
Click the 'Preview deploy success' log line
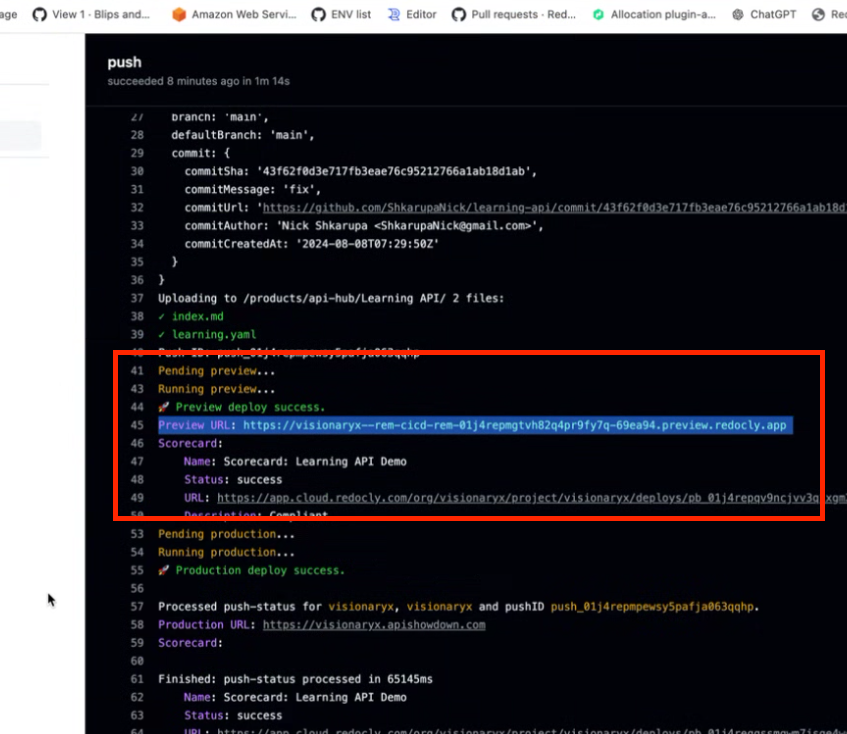click(x=250, y=407)
